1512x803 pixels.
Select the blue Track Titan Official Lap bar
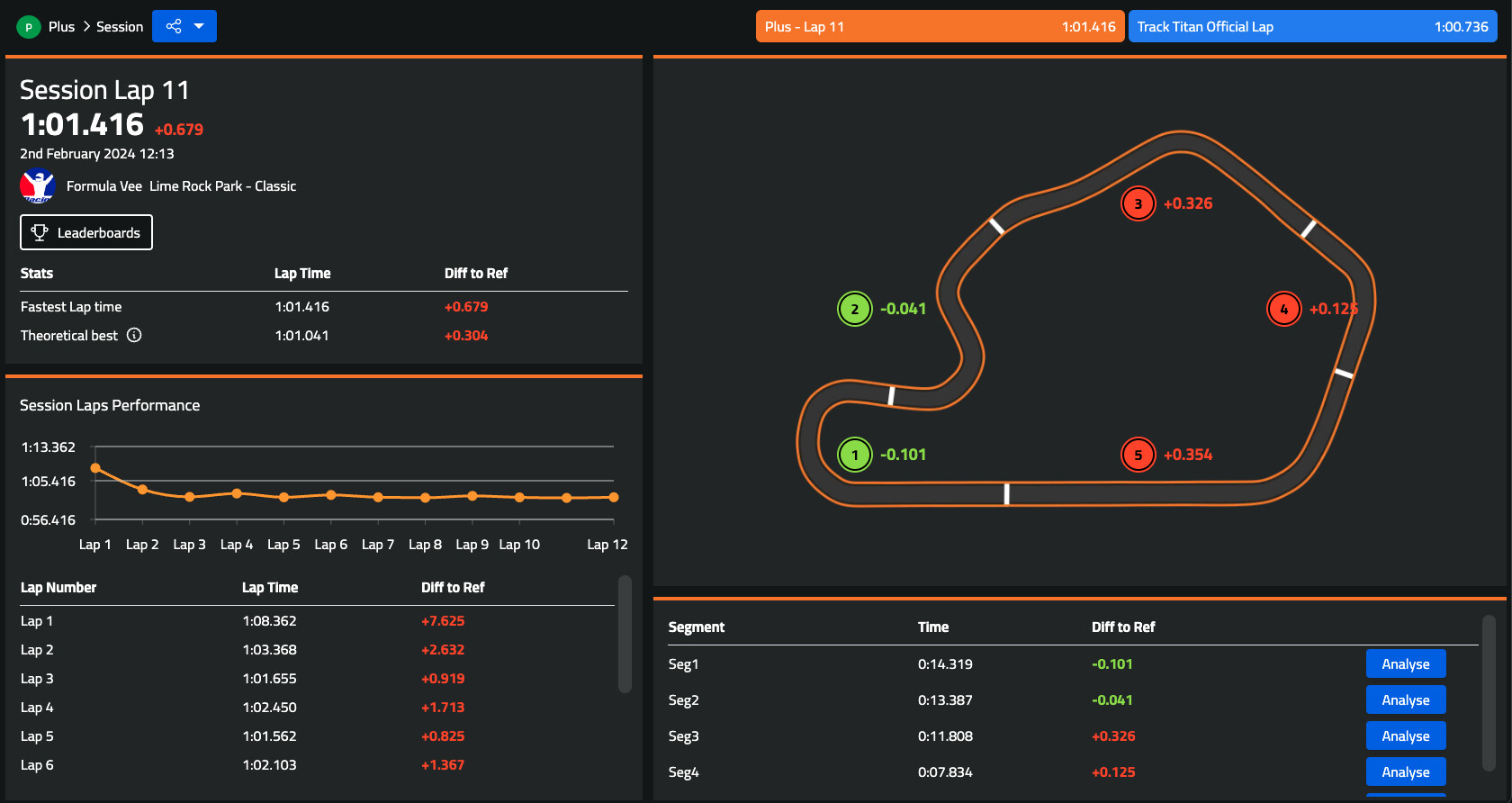tap(1311, 27)
